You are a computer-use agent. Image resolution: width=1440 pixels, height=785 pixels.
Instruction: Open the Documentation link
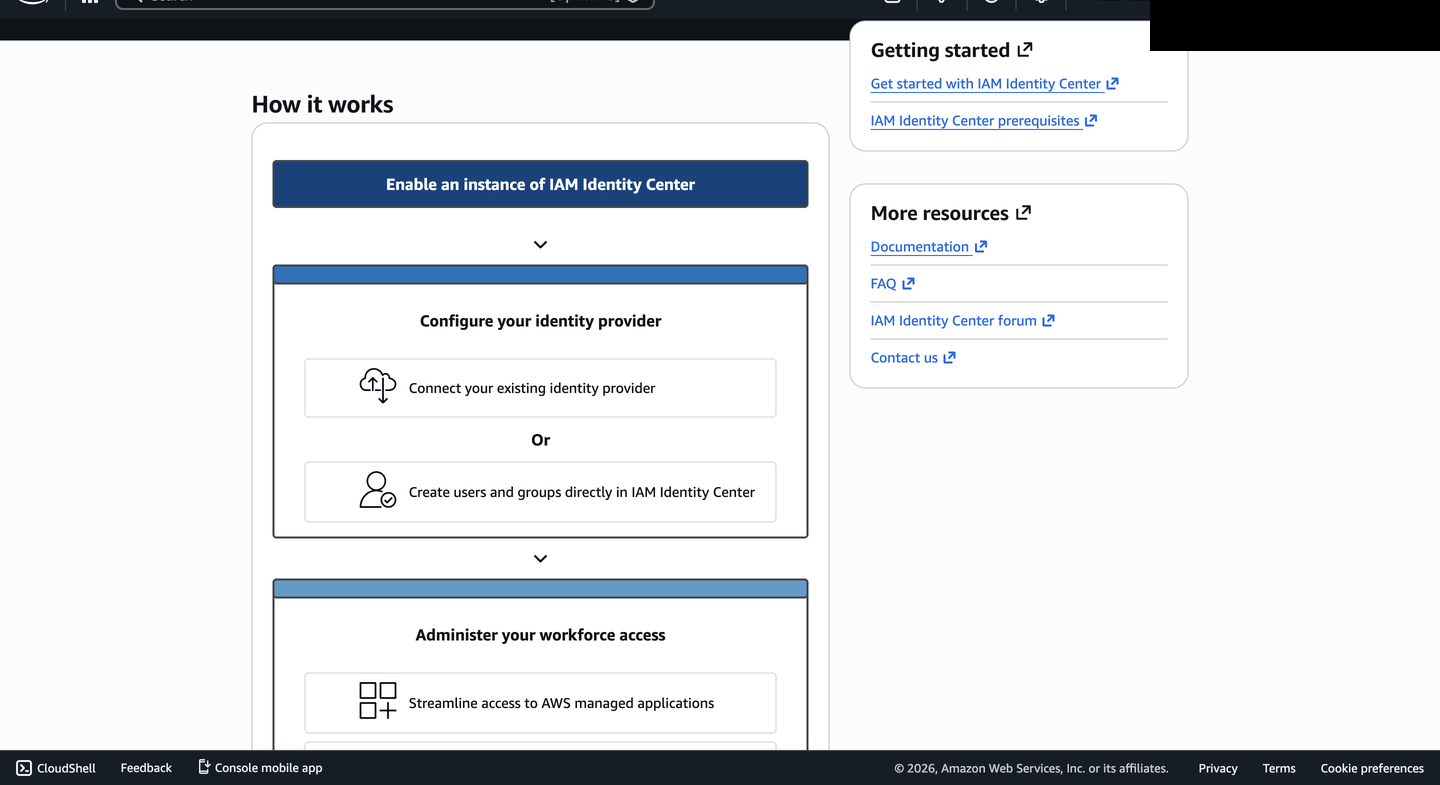[x=929, y=247]
